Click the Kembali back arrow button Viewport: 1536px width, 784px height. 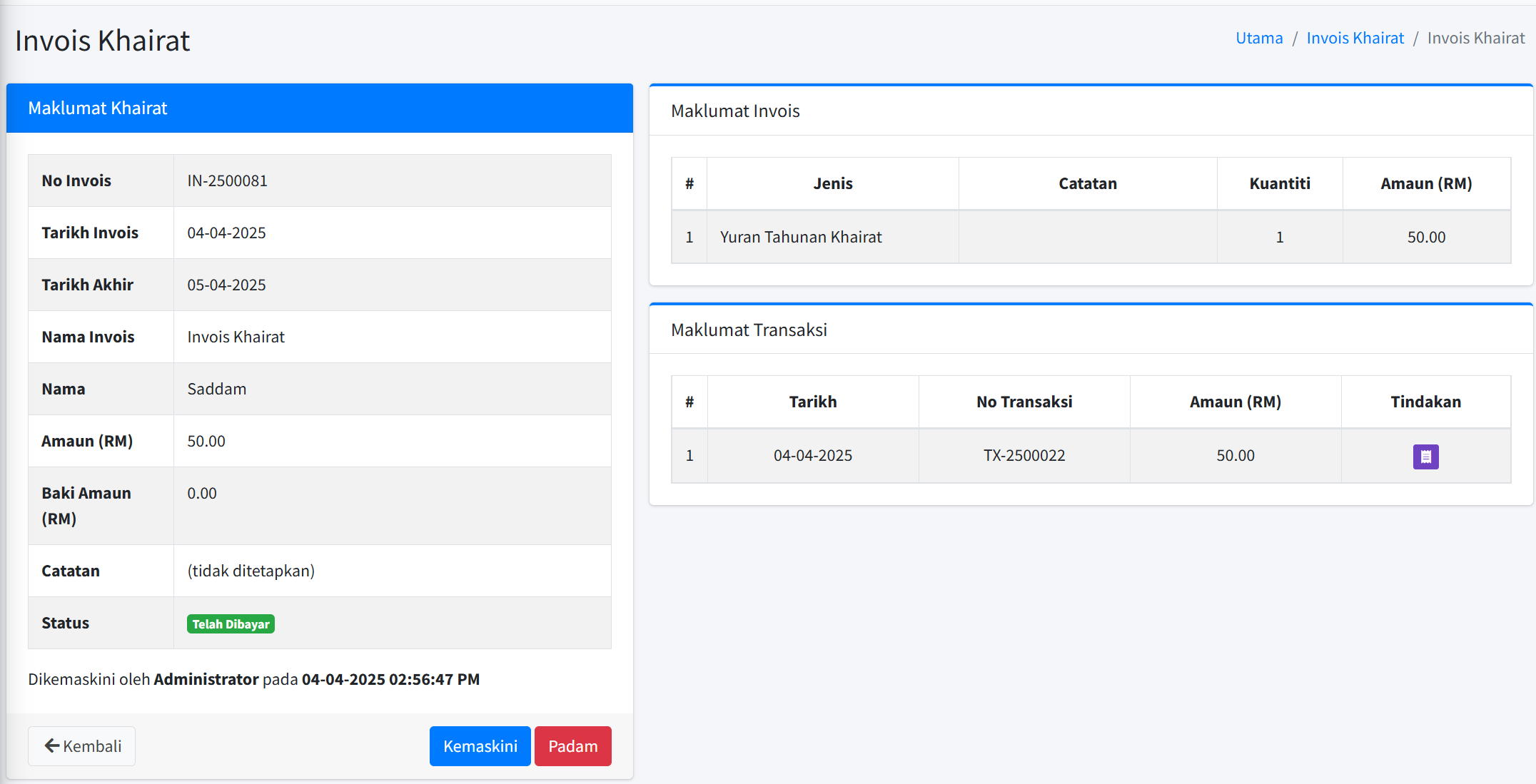click(82, 746)
